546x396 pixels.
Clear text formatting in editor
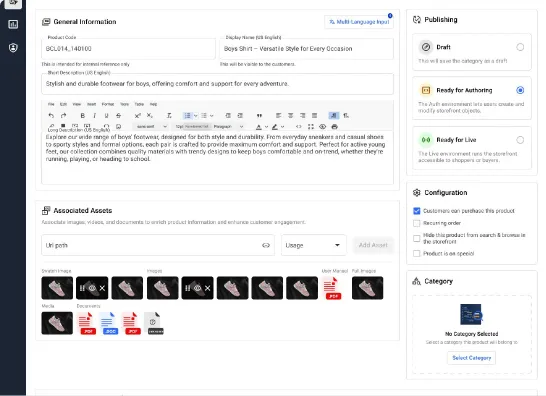(169, 116)
